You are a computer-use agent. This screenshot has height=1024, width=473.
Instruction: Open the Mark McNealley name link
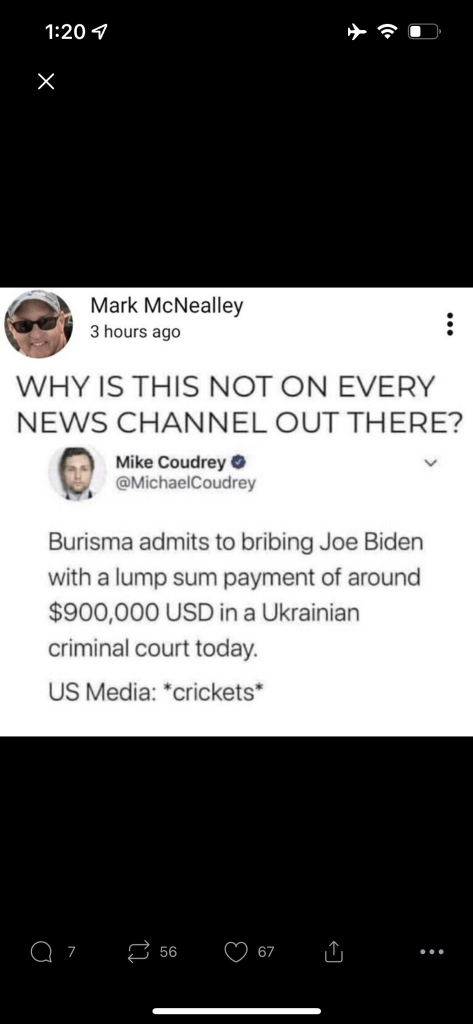(167, 305)
